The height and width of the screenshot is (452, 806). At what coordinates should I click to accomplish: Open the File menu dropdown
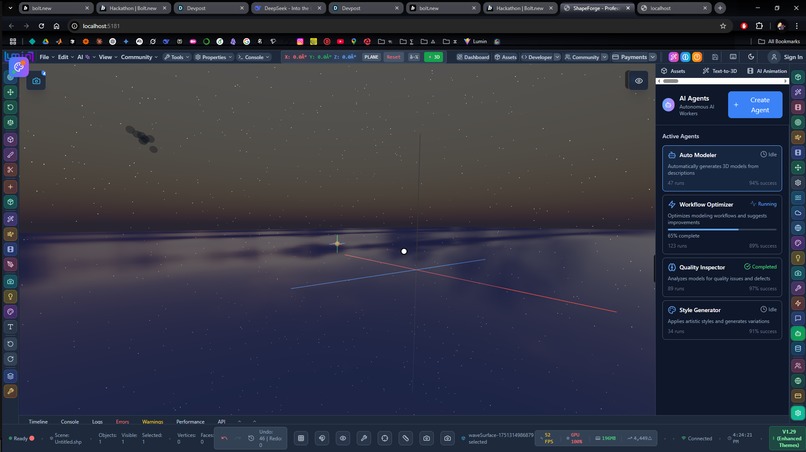[x=47, y=57]
